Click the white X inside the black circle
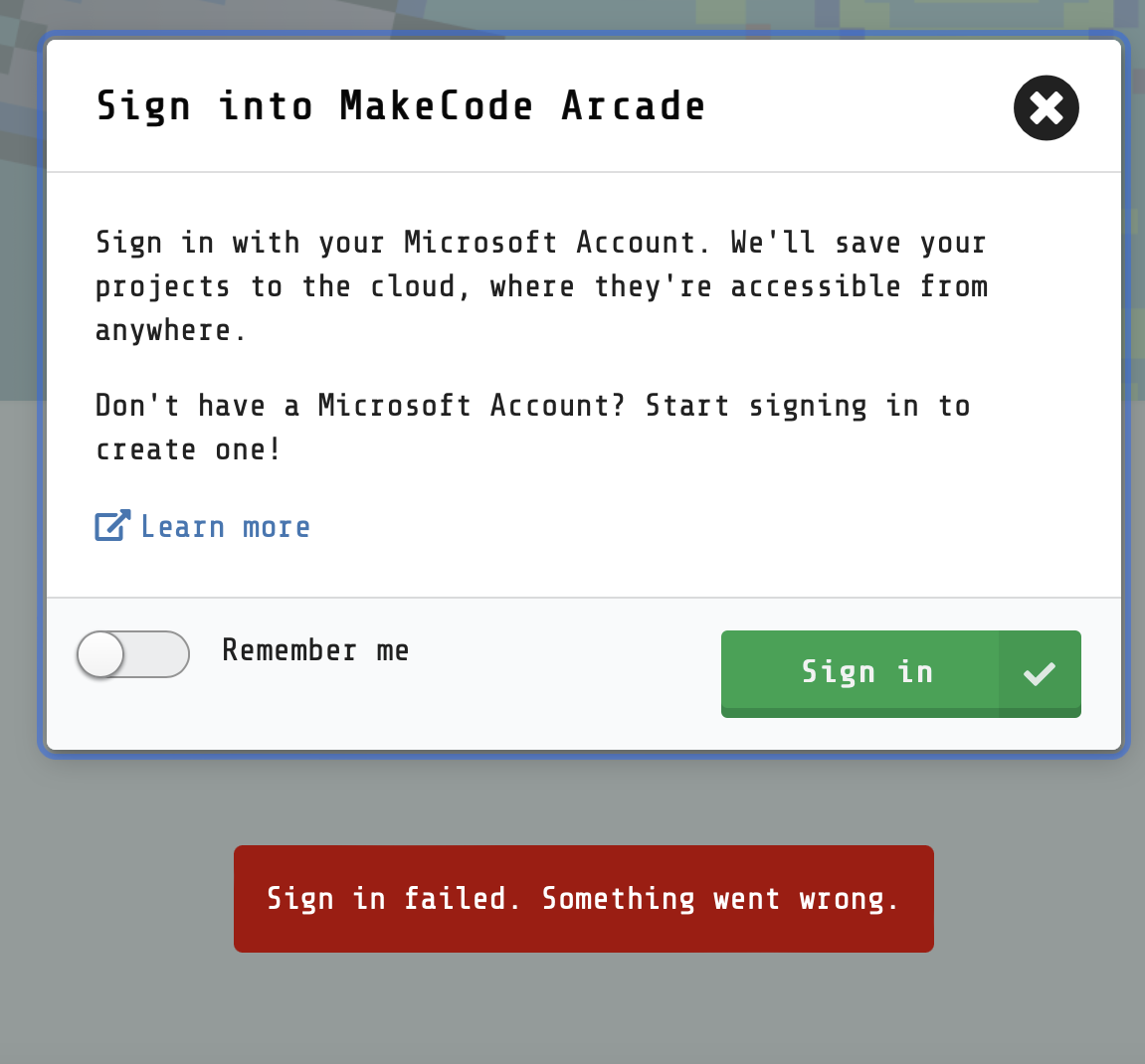 (x=1046, y=108)
